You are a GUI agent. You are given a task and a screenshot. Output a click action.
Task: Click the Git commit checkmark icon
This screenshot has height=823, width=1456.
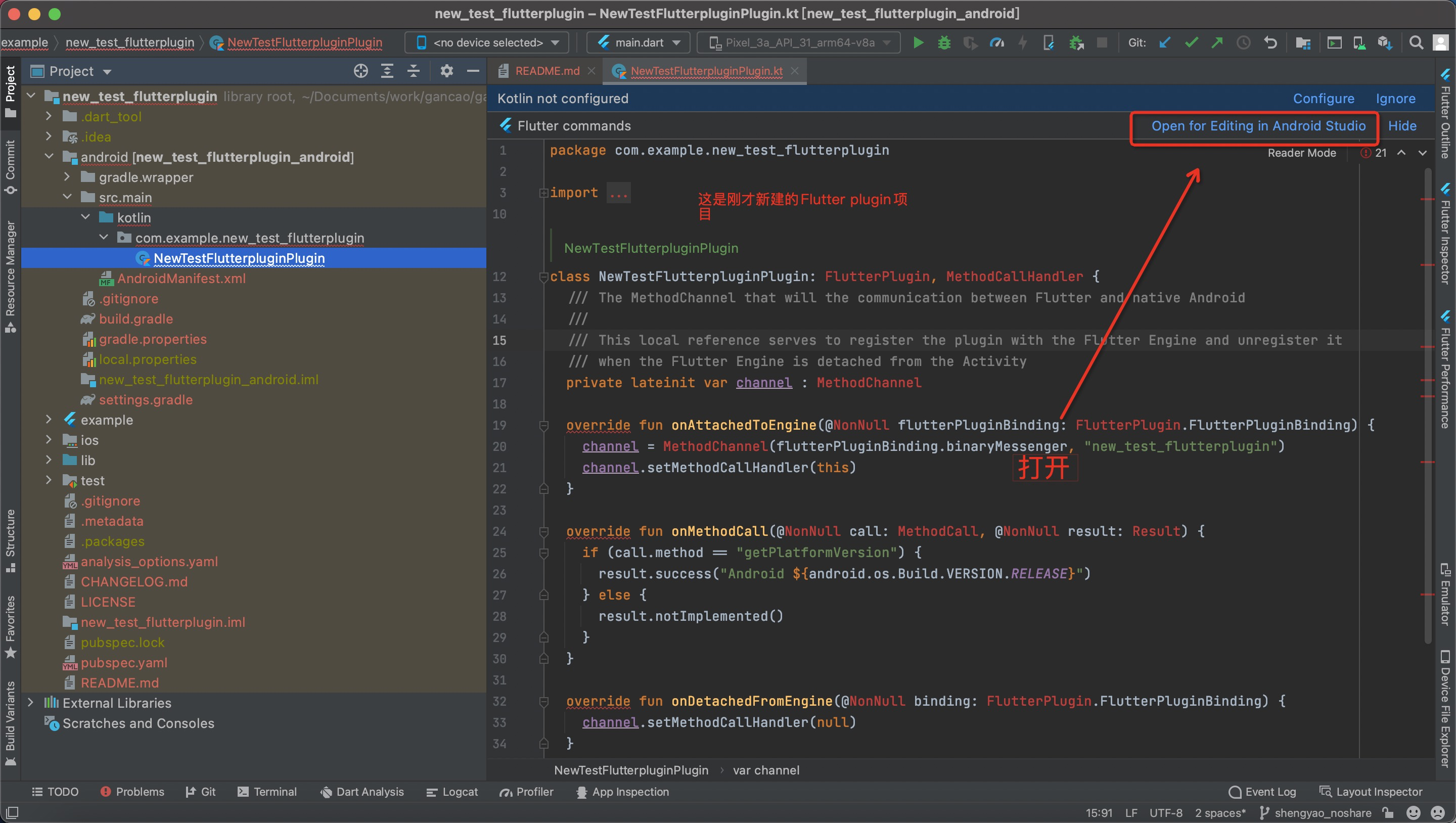(x=1192, y=43)
